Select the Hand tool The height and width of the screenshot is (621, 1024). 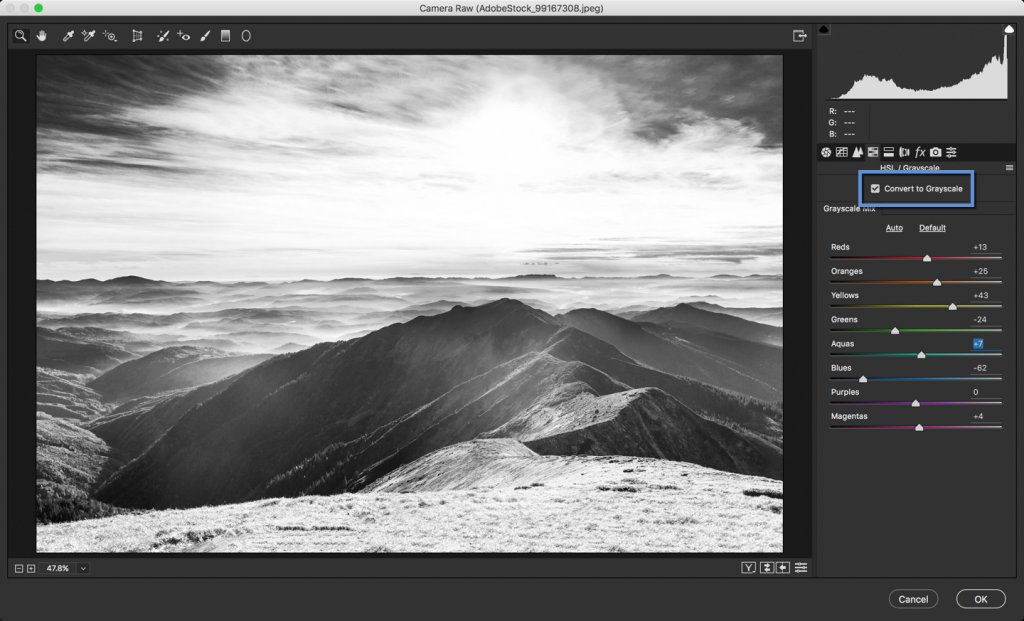[x=41, y=36]
